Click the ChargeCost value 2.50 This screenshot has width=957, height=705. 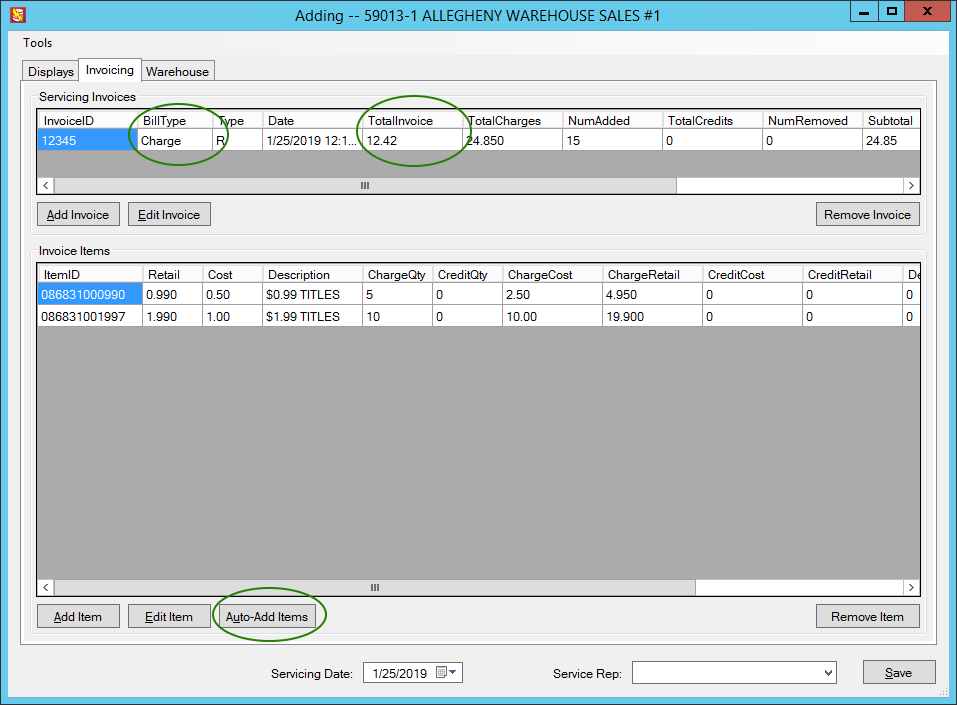tap(552, 294)
